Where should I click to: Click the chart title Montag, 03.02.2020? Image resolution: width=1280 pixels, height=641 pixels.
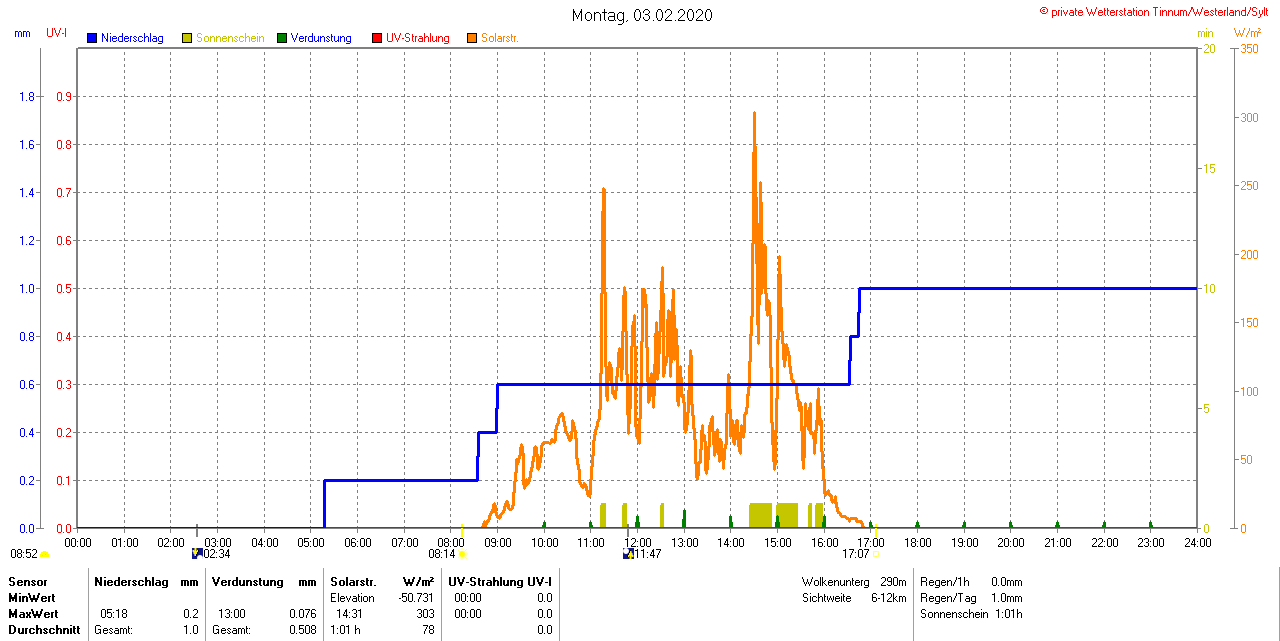click(x=642, y=15)
